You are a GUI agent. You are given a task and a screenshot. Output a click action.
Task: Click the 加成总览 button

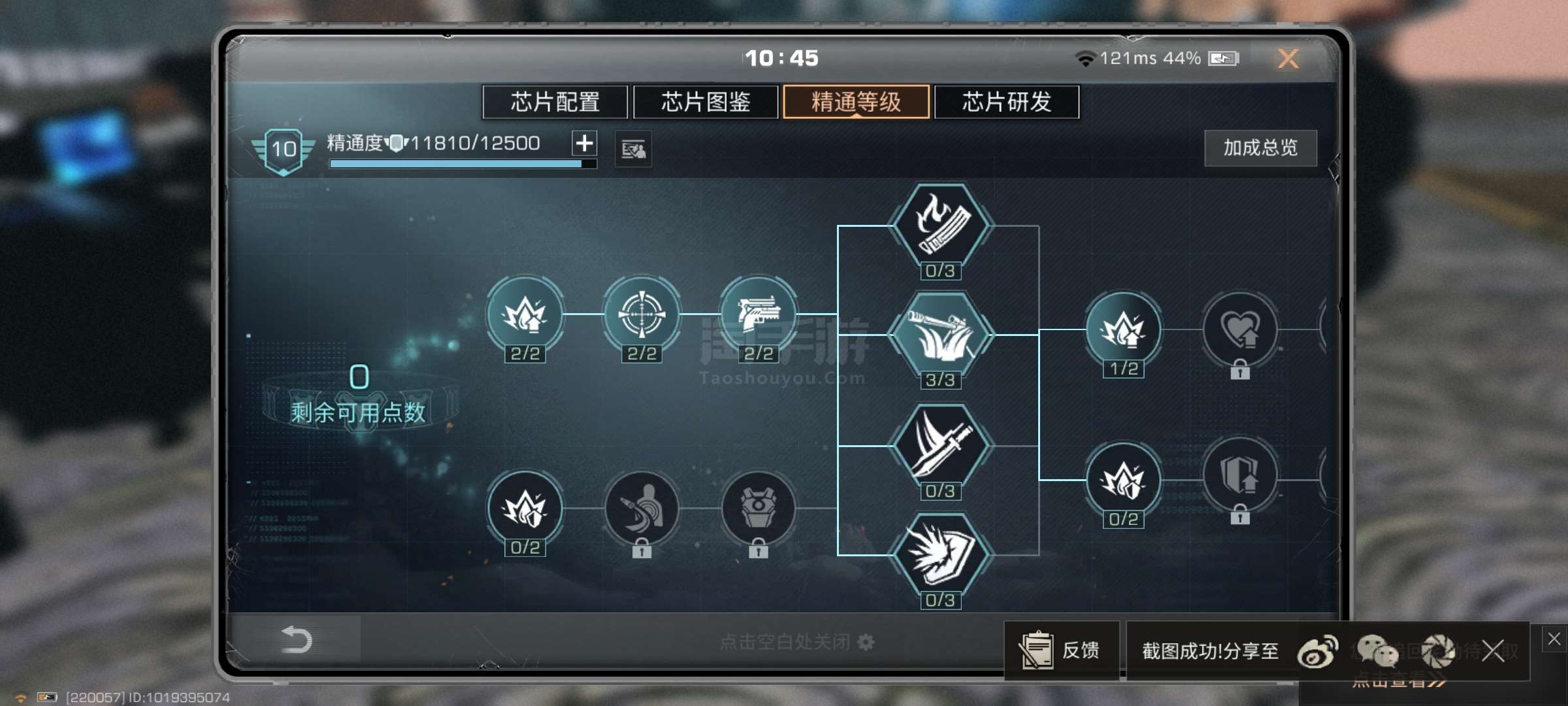point(1260,148)
